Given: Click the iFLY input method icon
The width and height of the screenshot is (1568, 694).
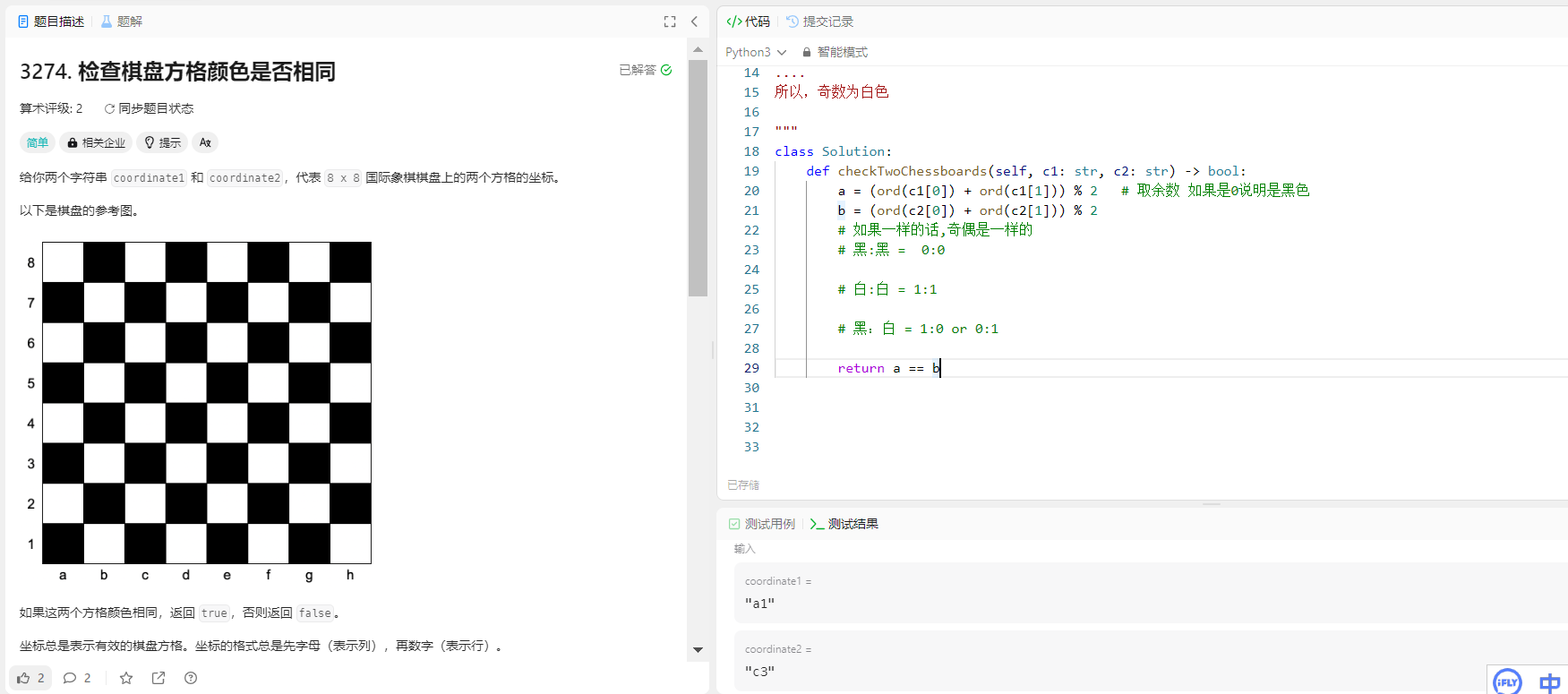Looking at the screenshot, I should pyautogui.click(x=1508, y=681).
